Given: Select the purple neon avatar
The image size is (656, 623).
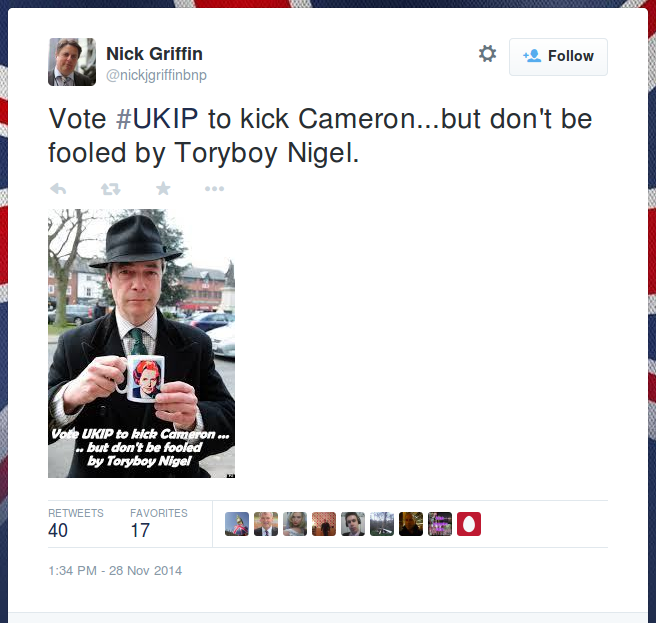Looking at the screenshot, I should point(440,524).
